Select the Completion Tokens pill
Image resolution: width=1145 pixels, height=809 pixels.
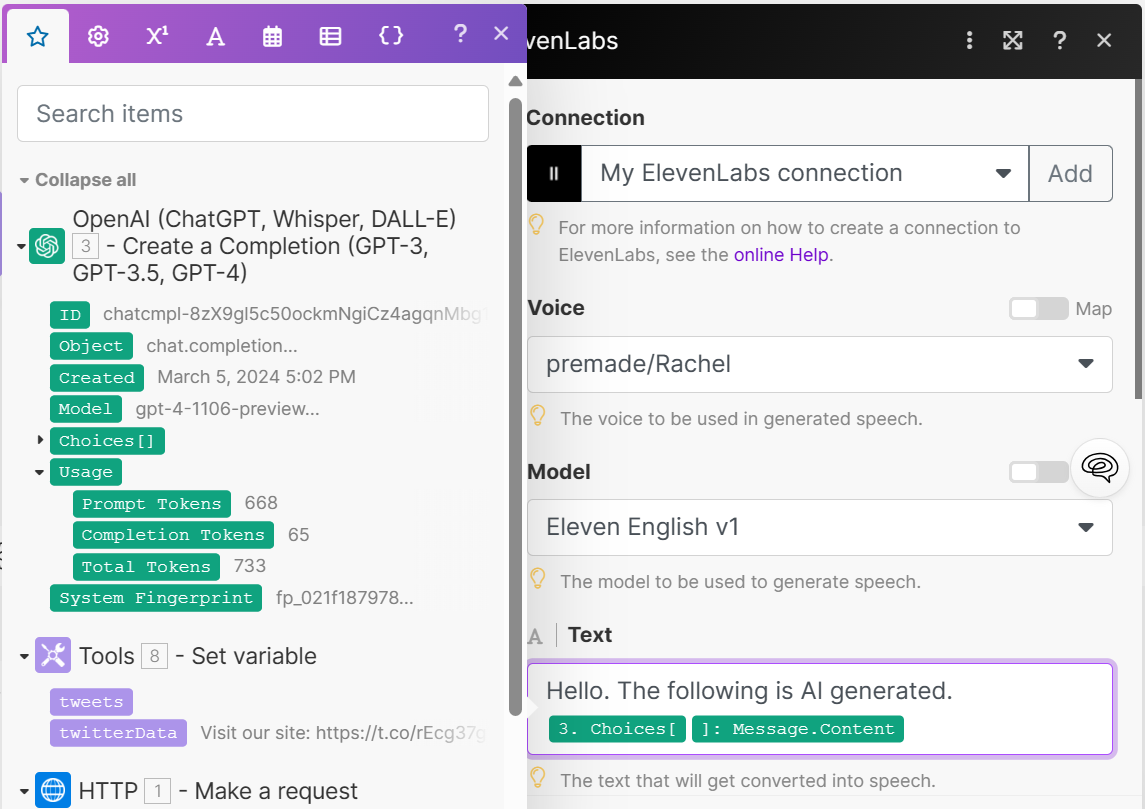(x=173, y=535)
